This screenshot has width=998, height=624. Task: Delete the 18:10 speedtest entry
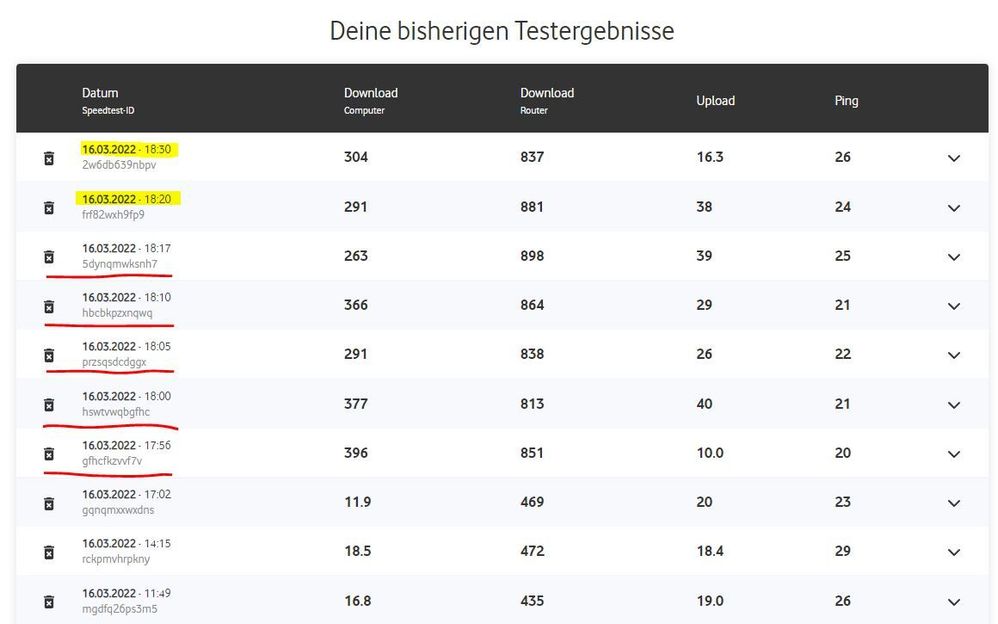click(48, 306)
